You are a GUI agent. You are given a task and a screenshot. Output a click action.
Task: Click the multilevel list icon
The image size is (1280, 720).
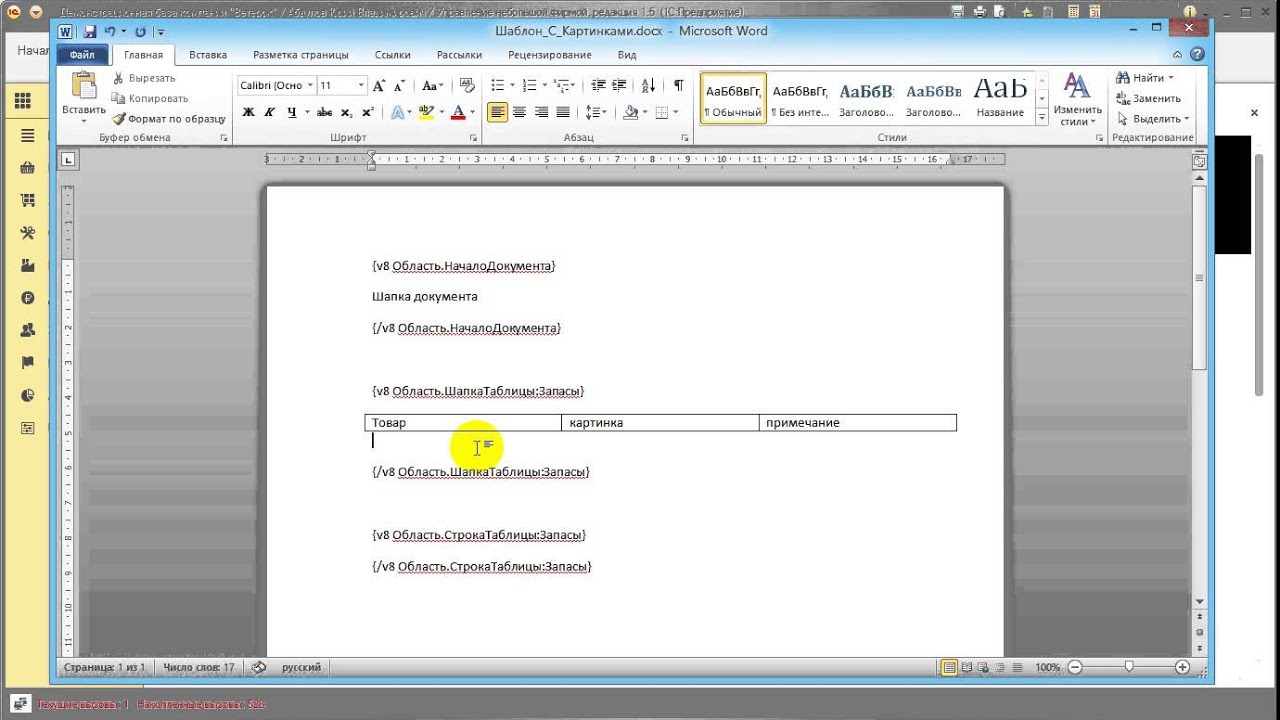pyautogui.click(x=561, y=86)
